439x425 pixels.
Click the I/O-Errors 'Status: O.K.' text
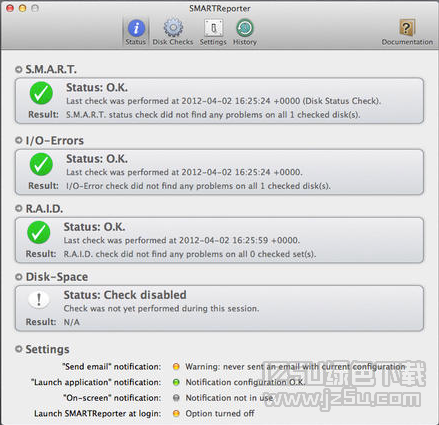(x=97, y=159)
